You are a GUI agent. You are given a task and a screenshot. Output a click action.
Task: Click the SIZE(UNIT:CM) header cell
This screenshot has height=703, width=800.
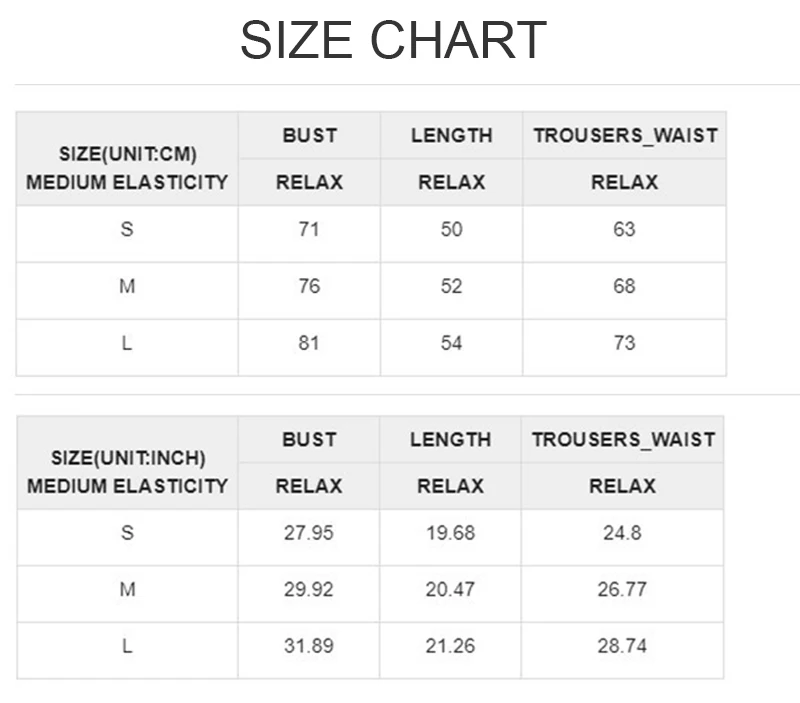(127, 159)
